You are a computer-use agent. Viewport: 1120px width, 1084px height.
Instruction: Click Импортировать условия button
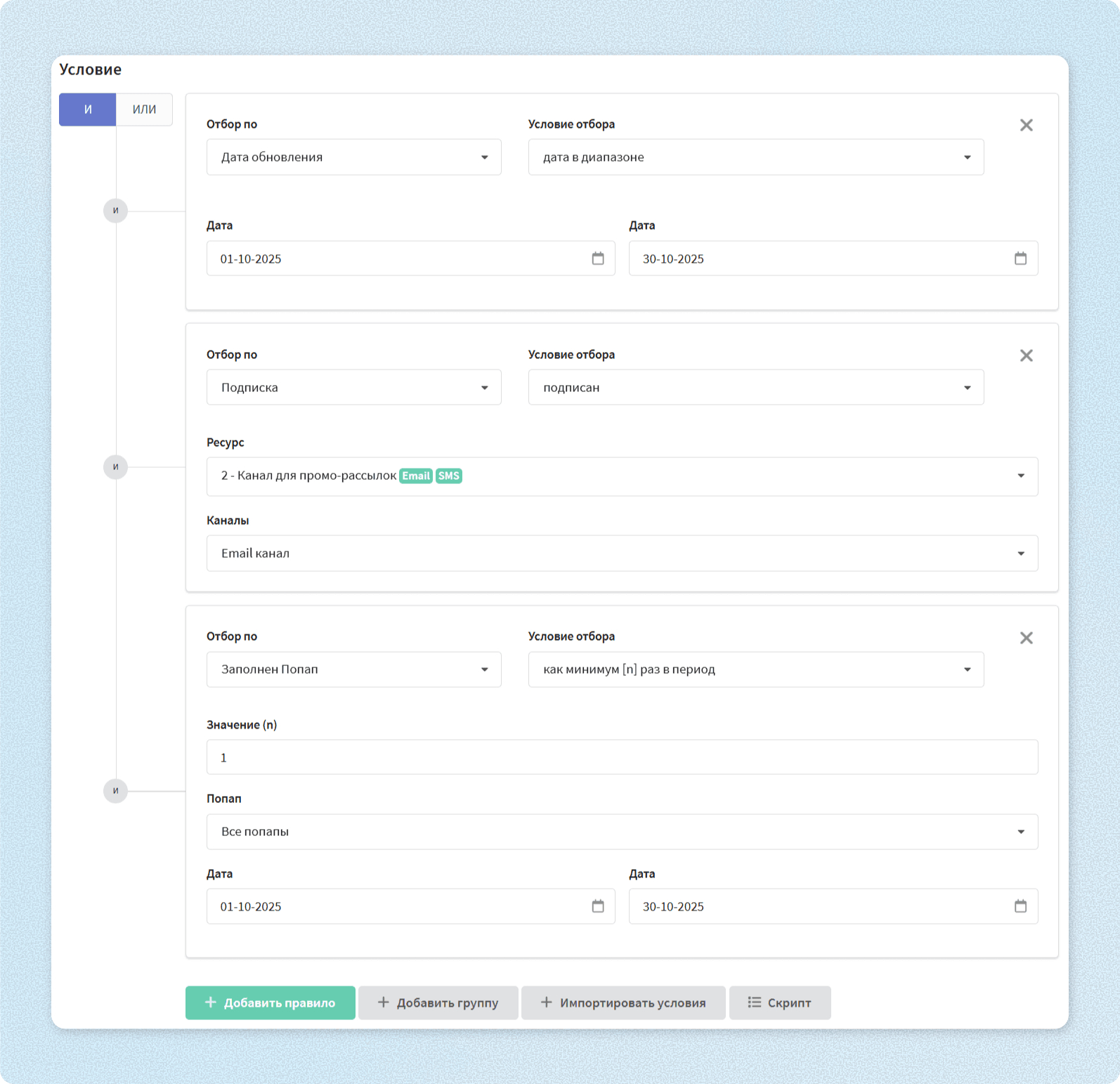pyautogui.click(x=623, y=1003)
